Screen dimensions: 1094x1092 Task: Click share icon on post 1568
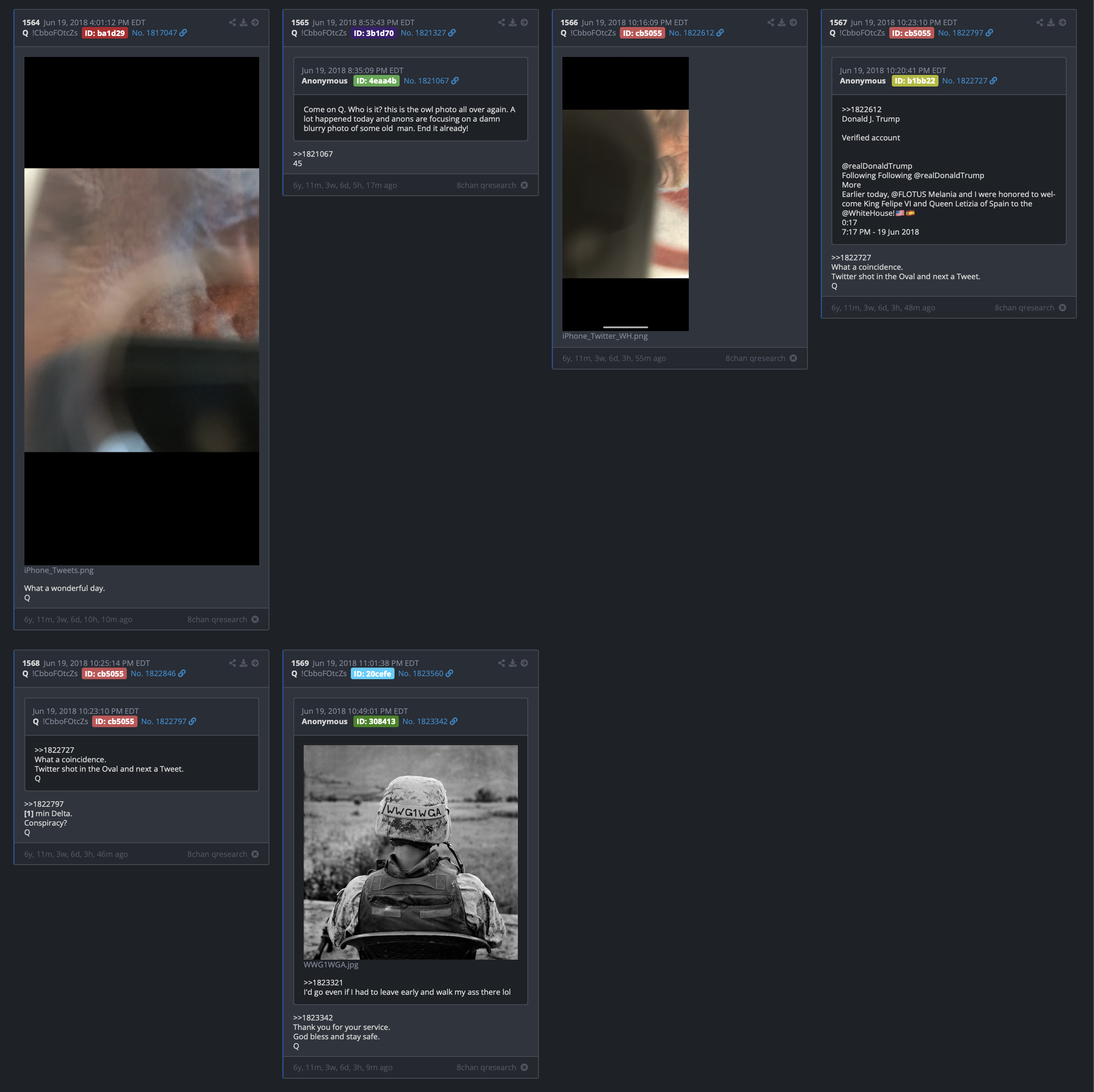(x=232, y=663)
